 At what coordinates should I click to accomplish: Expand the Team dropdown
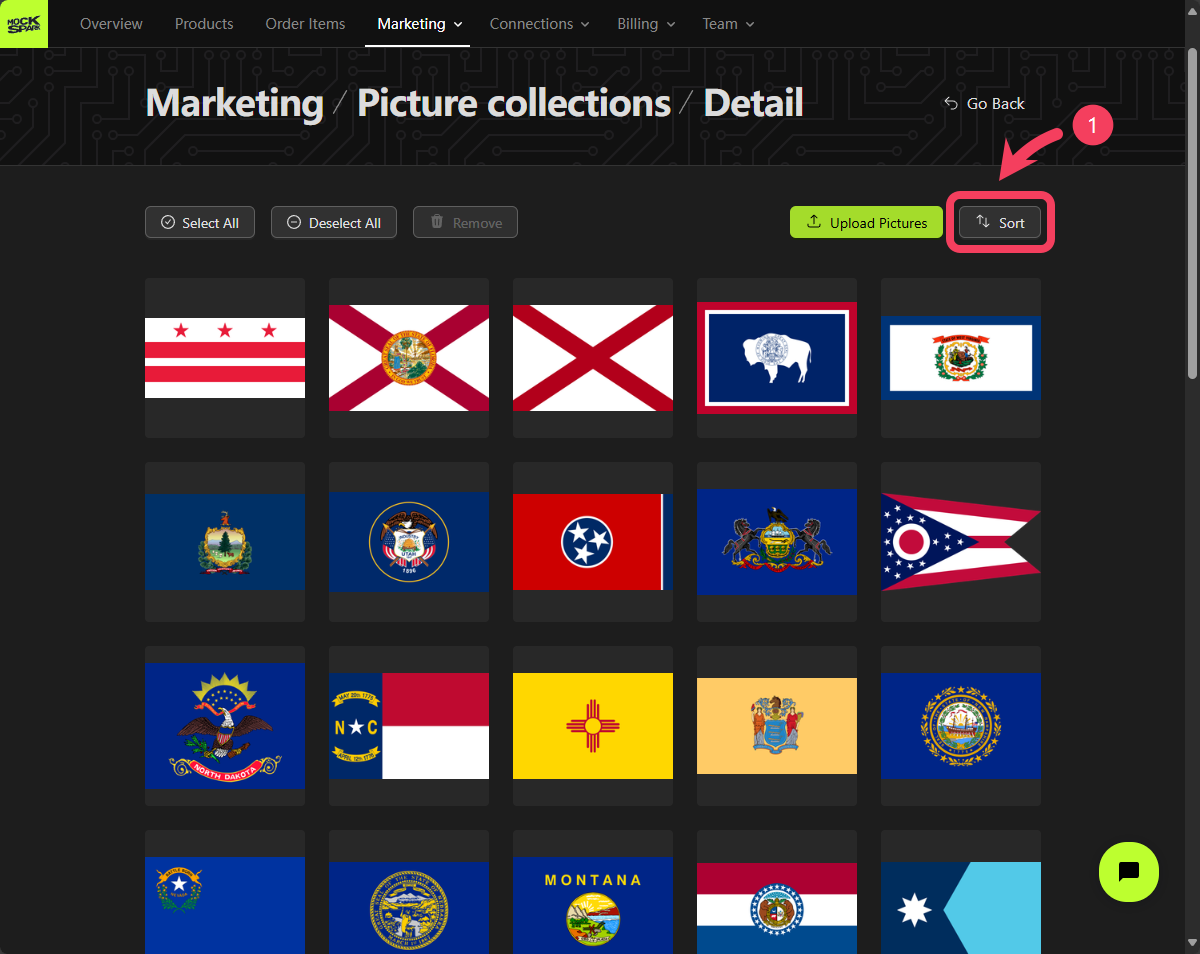tap(728, 23)
